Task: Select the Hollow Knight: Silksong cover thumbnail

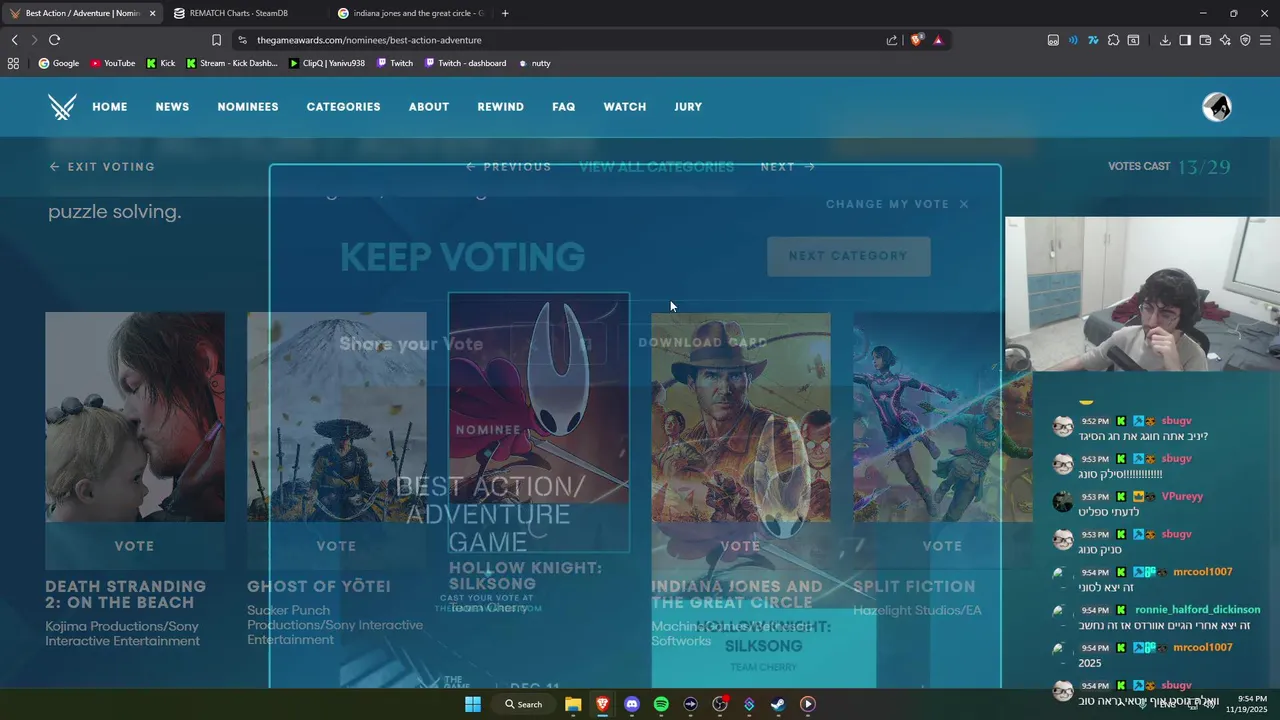Action: pyautogui.click(x=539, y=400)
